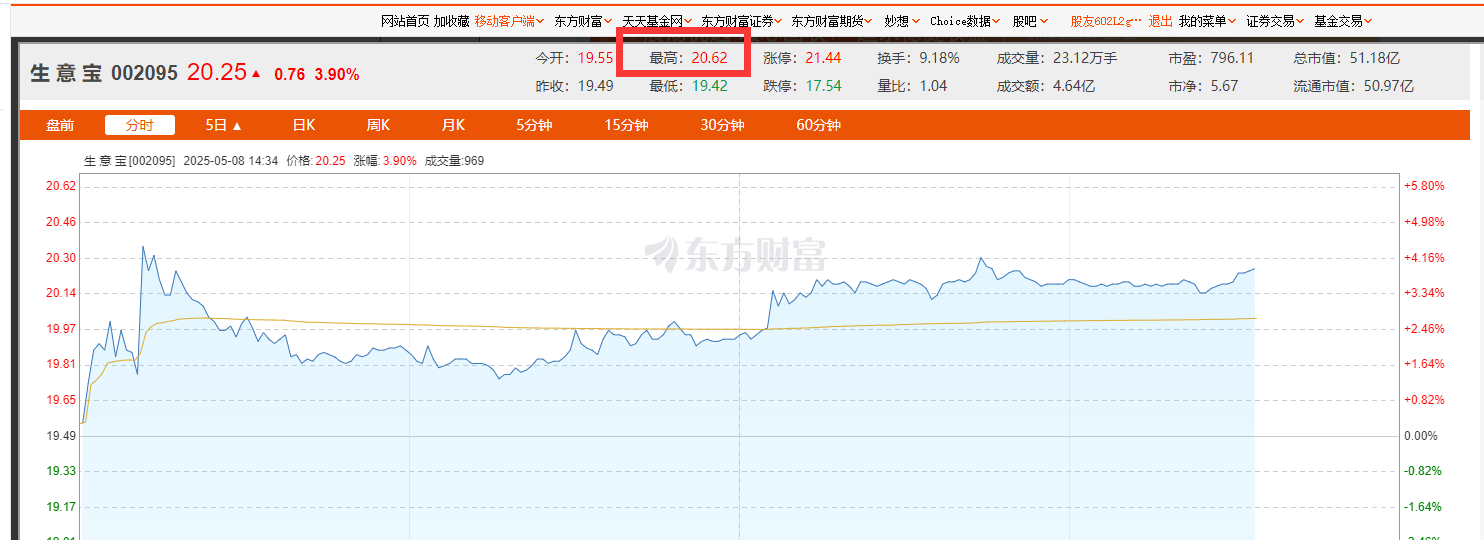This screenshot has height=540, width=1484.
Task: Click the 最低 value 19.42
Action: (709, 86)
